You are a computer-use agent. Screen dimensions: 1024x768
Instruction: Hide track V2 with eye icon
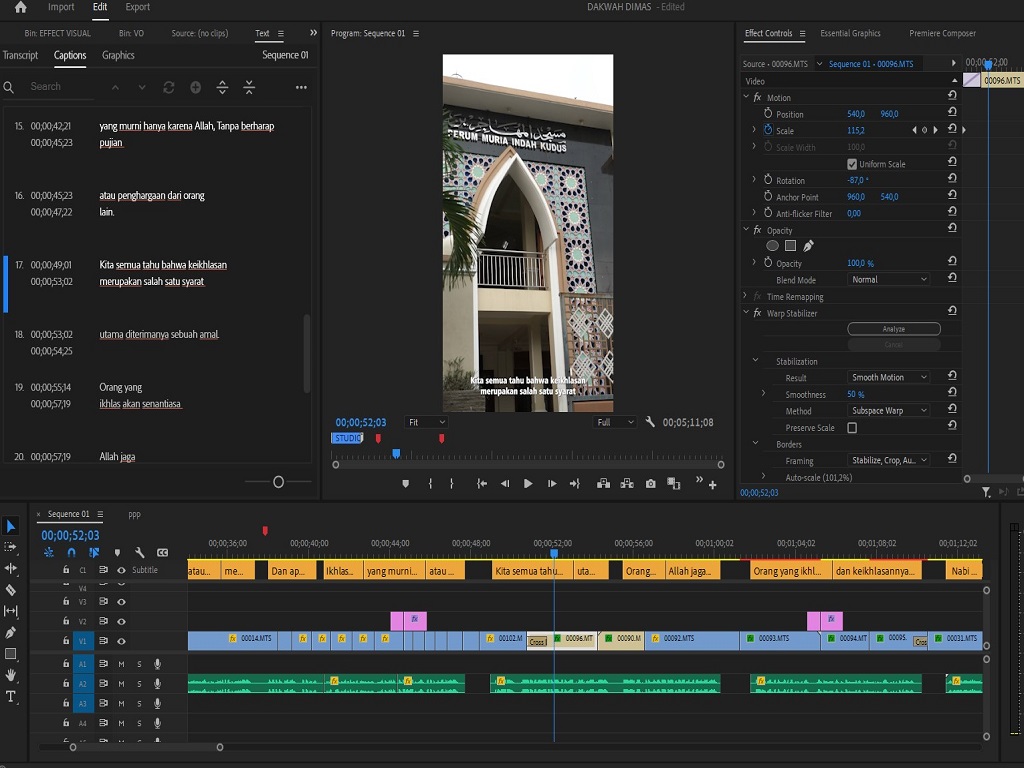click(x=121, y=622)
